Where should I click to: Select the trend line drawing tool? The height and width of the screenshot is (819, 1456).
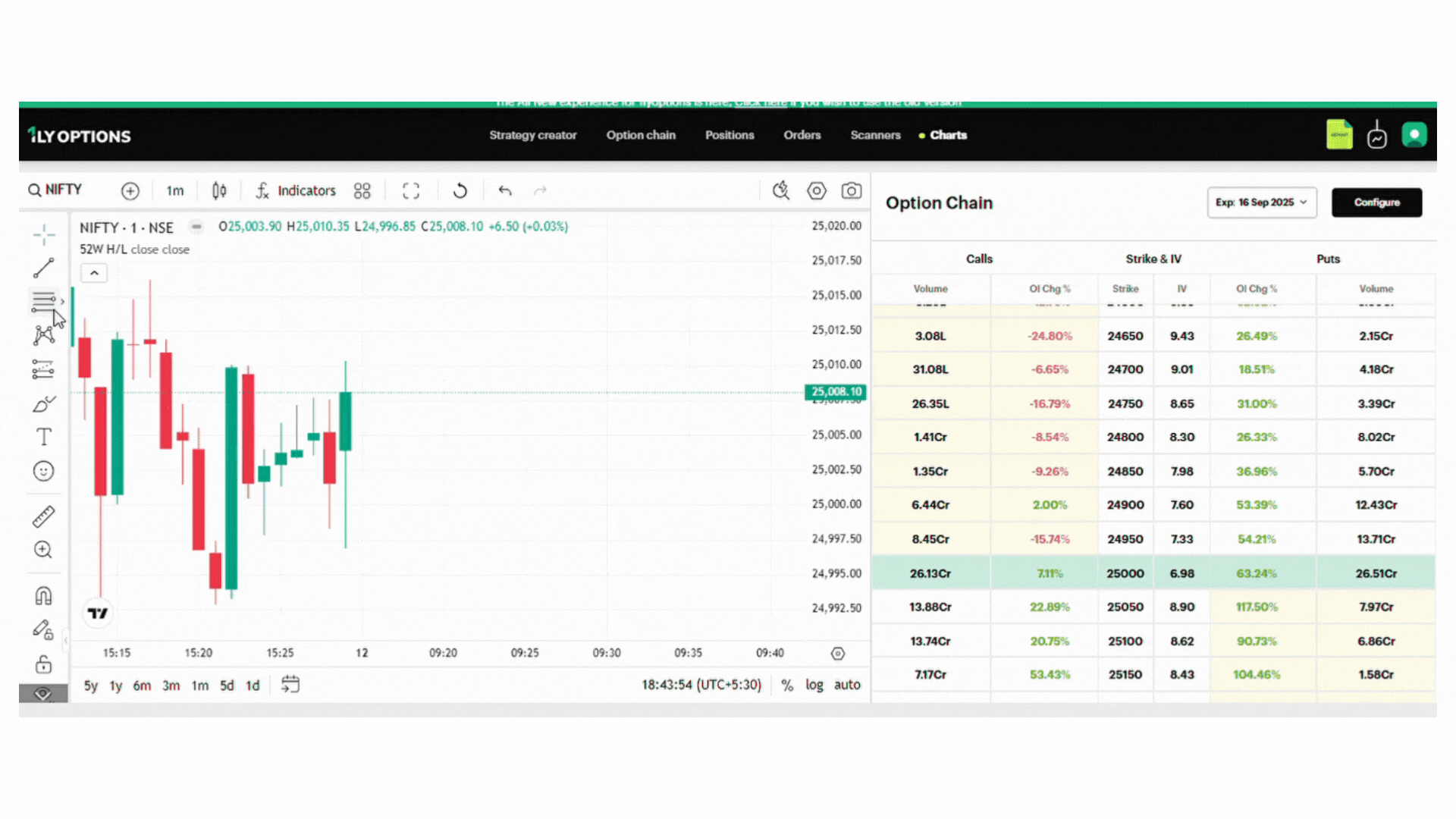43,268
